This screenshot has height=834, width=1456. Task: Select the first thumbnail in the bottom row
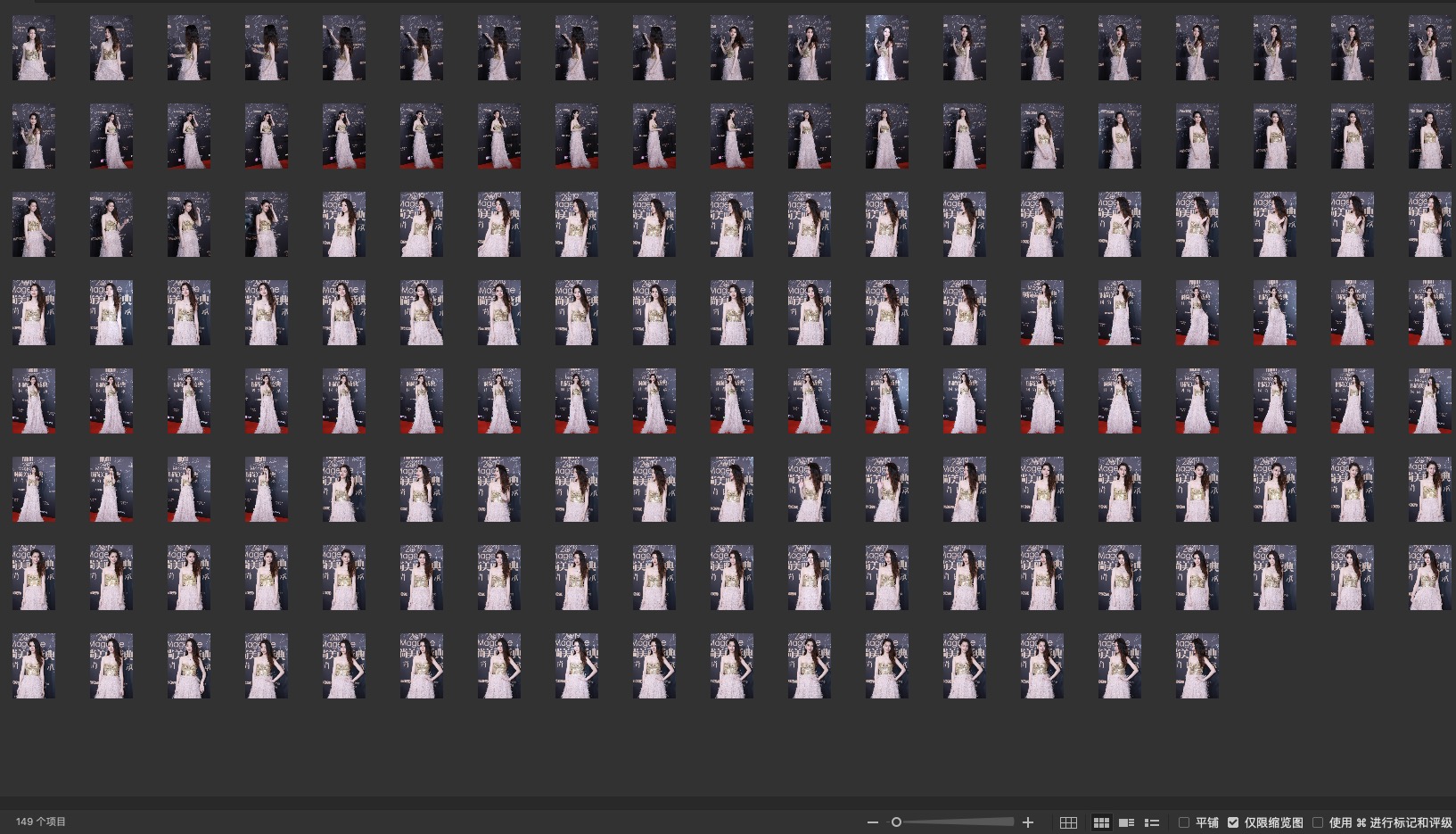point(34,666)
